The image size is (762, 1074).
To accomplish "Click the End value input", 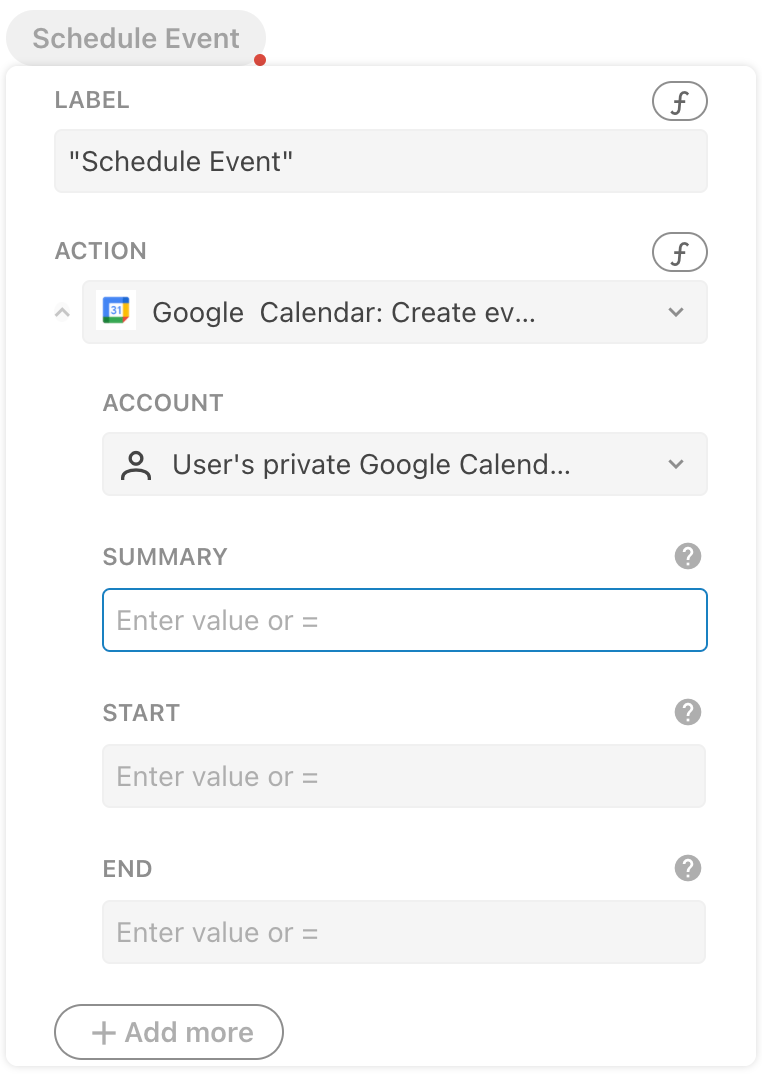I will point(404,932).
